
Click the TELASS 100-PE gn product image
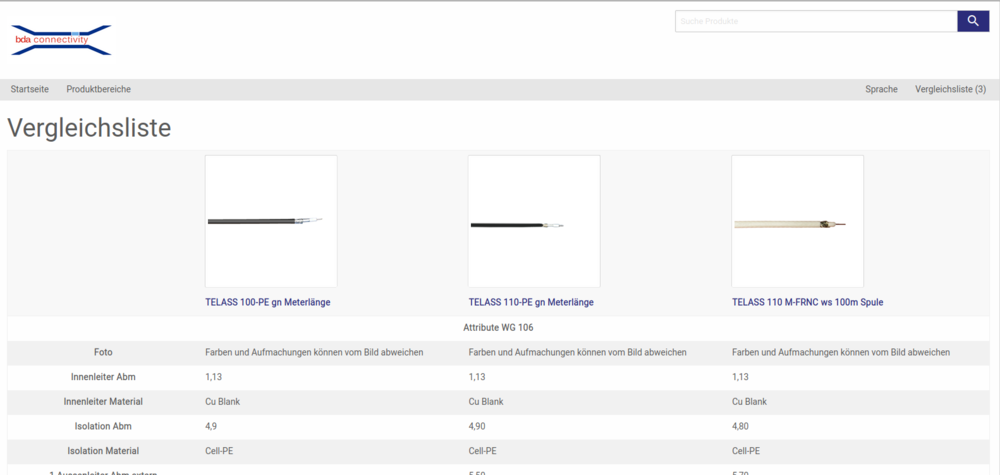coord(271,221)
